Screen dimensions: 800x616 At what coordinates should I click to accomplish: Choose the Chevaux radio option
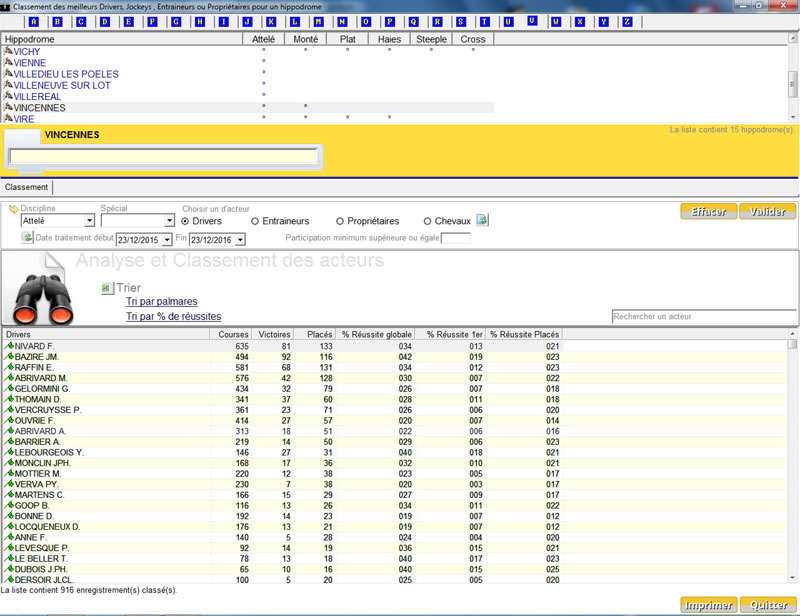[x=428, y=221]
